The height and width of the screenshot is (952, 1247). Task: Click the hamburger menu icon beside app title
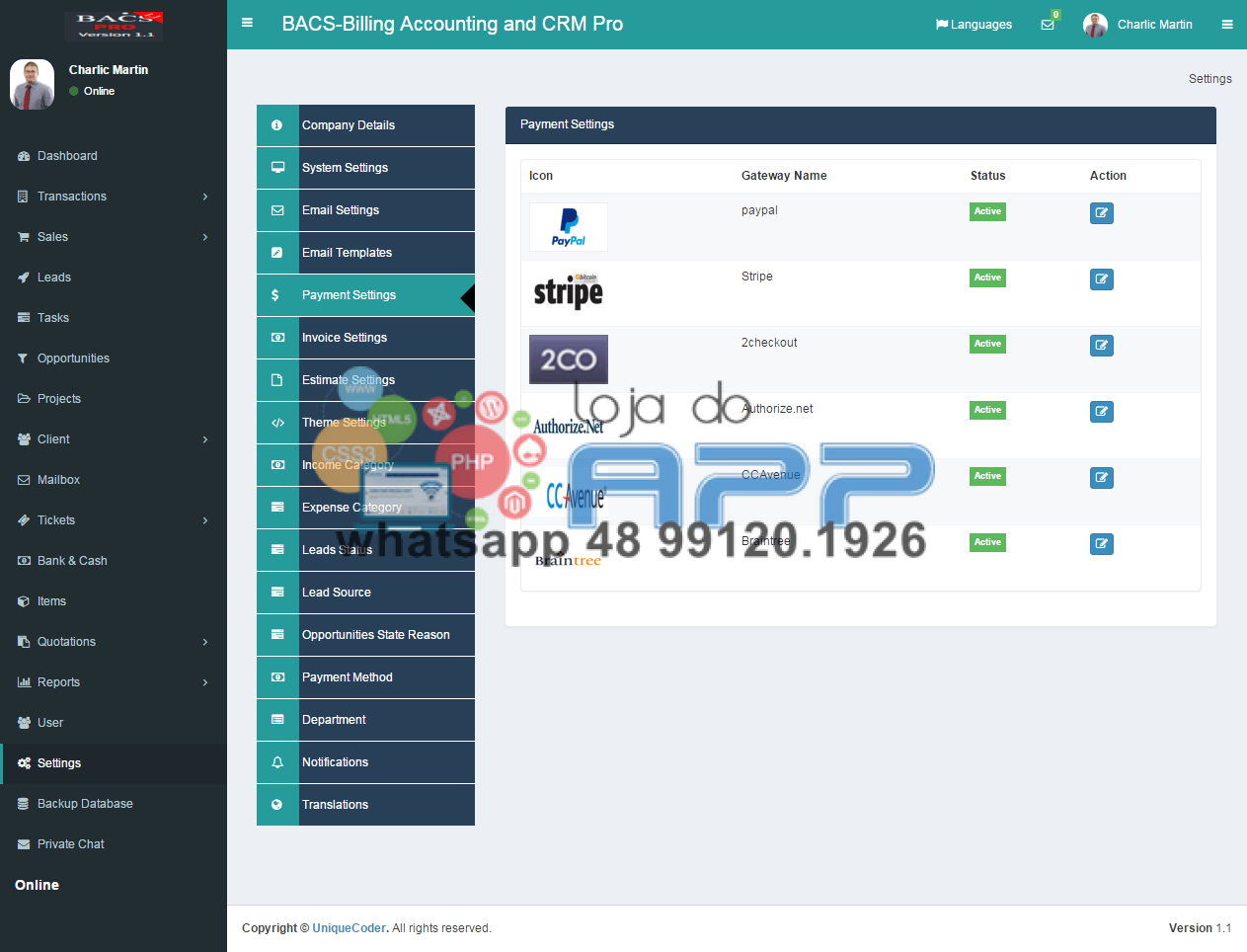point(247,23)
